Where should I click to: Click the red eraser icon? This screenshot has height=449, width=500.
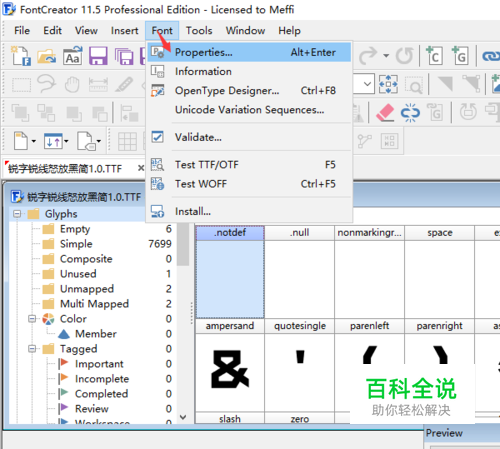pyautogui.click(x=385, y=112)
